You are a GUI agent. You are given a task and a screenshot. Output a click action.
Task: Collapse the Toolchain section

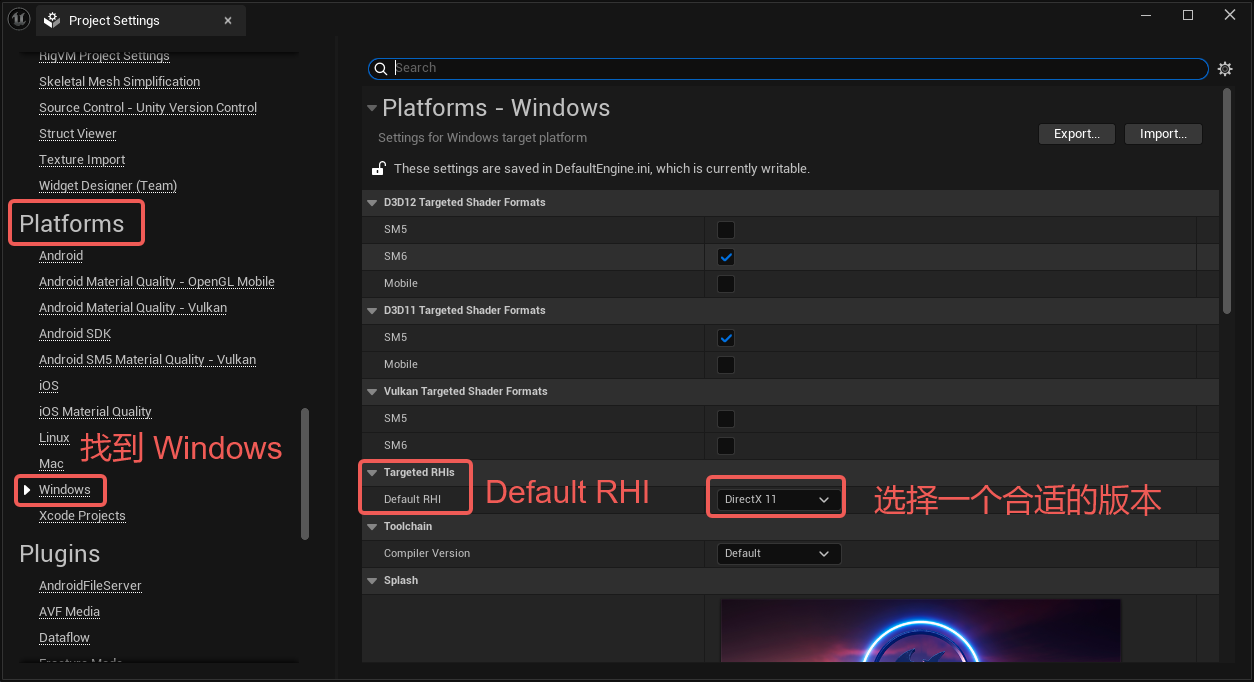point(372,526)
